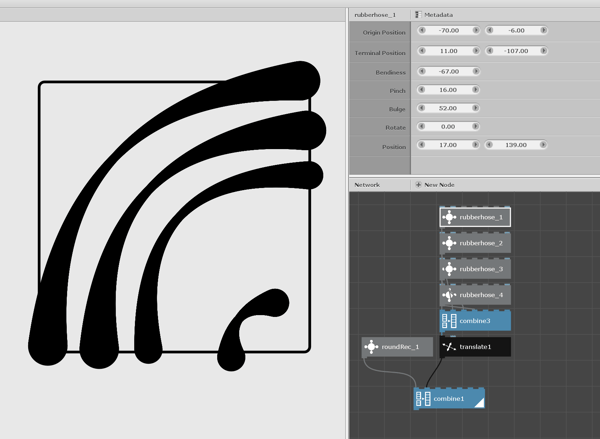
Task: Click the Rotate field 0.00
Action: 448,126
